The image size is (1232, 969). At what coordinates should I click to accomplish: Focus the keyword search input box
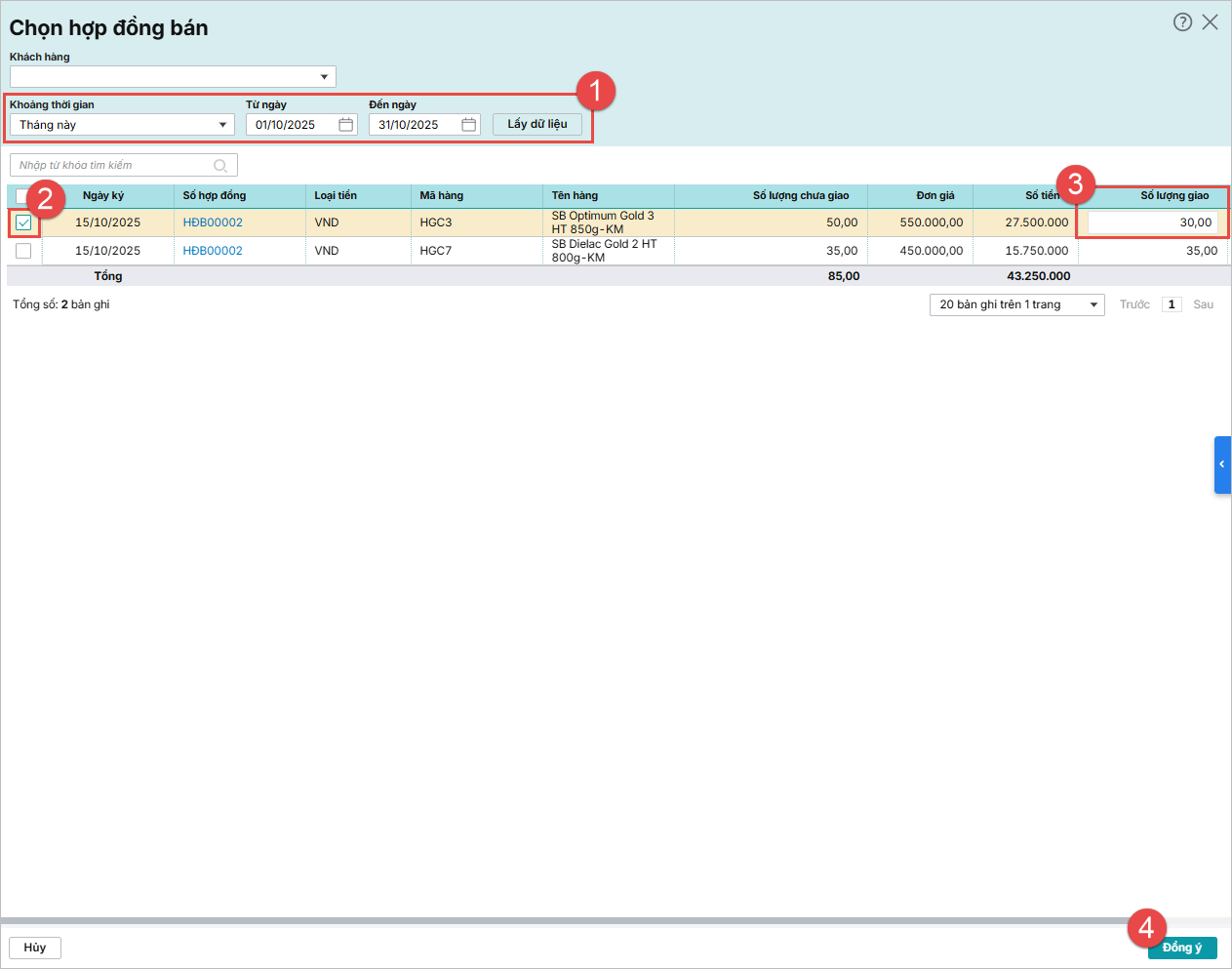[x=112, y=166]
